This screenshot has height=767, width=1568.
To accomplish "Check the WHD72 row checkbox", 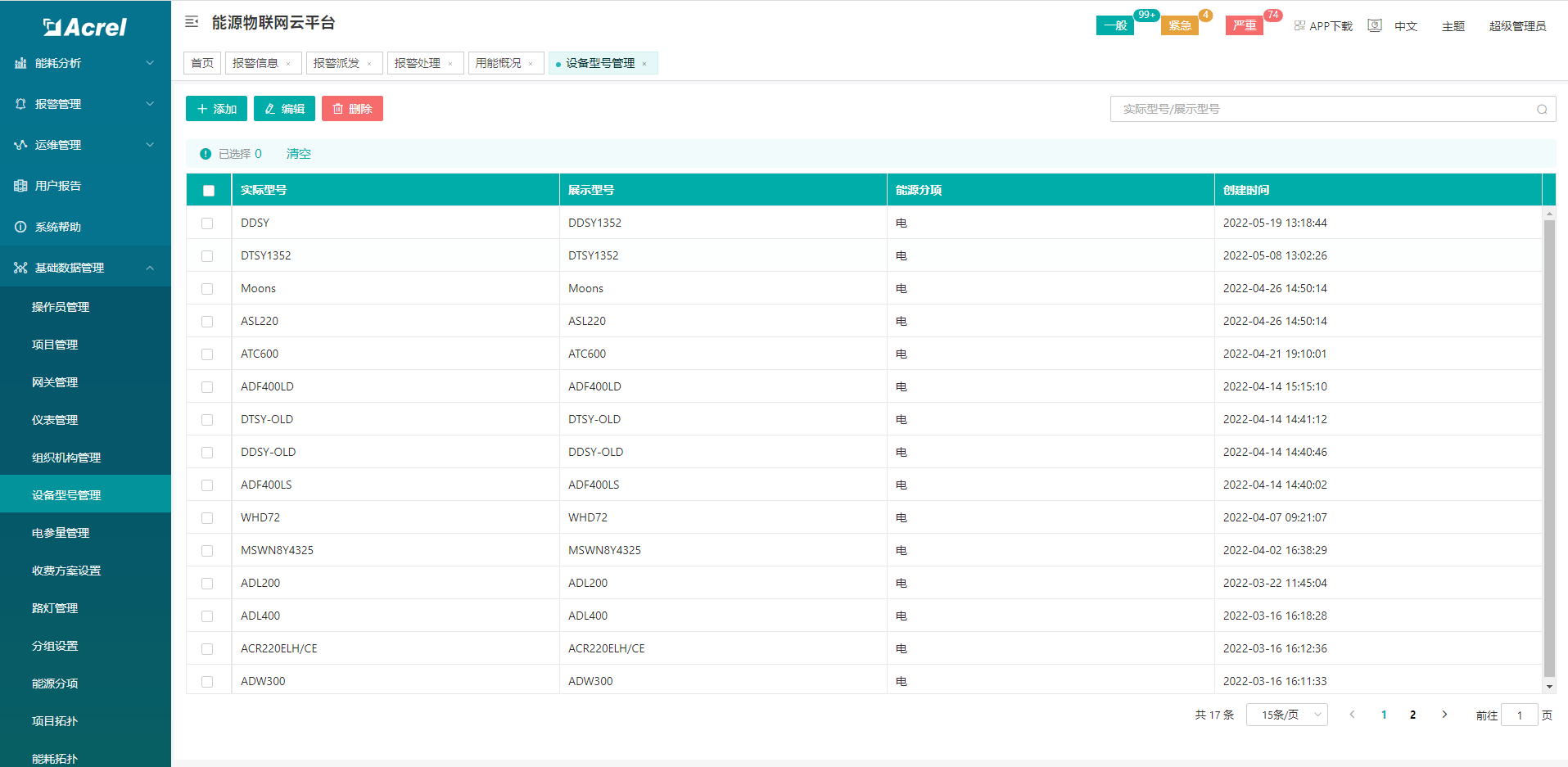I will 207,518.
